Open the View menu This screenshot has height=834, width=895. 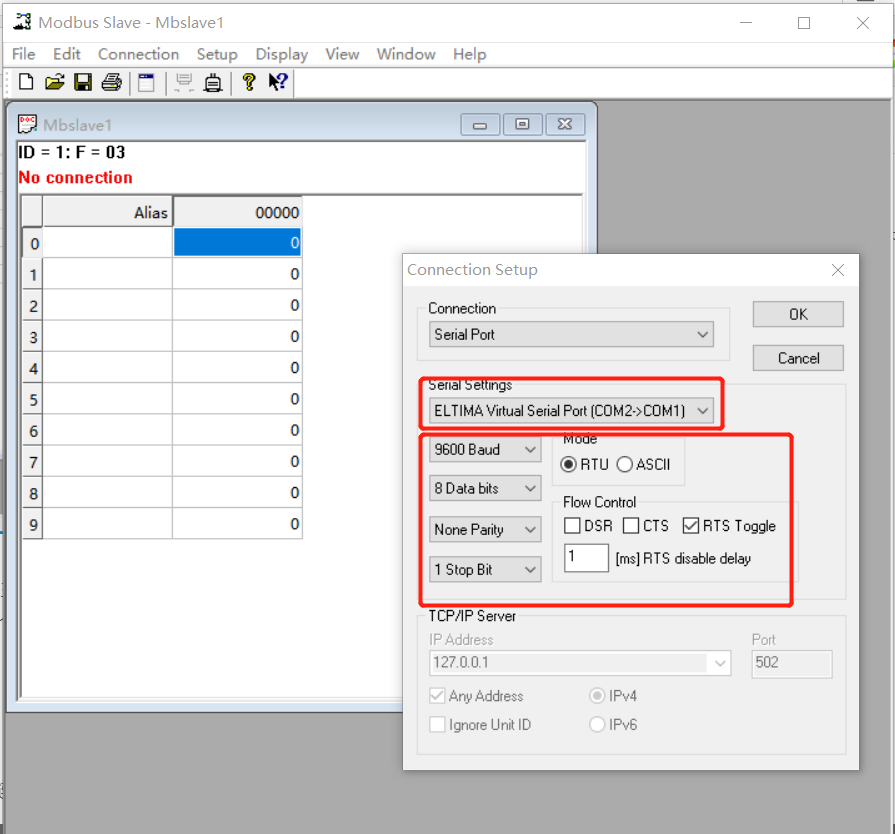(342, 54)
